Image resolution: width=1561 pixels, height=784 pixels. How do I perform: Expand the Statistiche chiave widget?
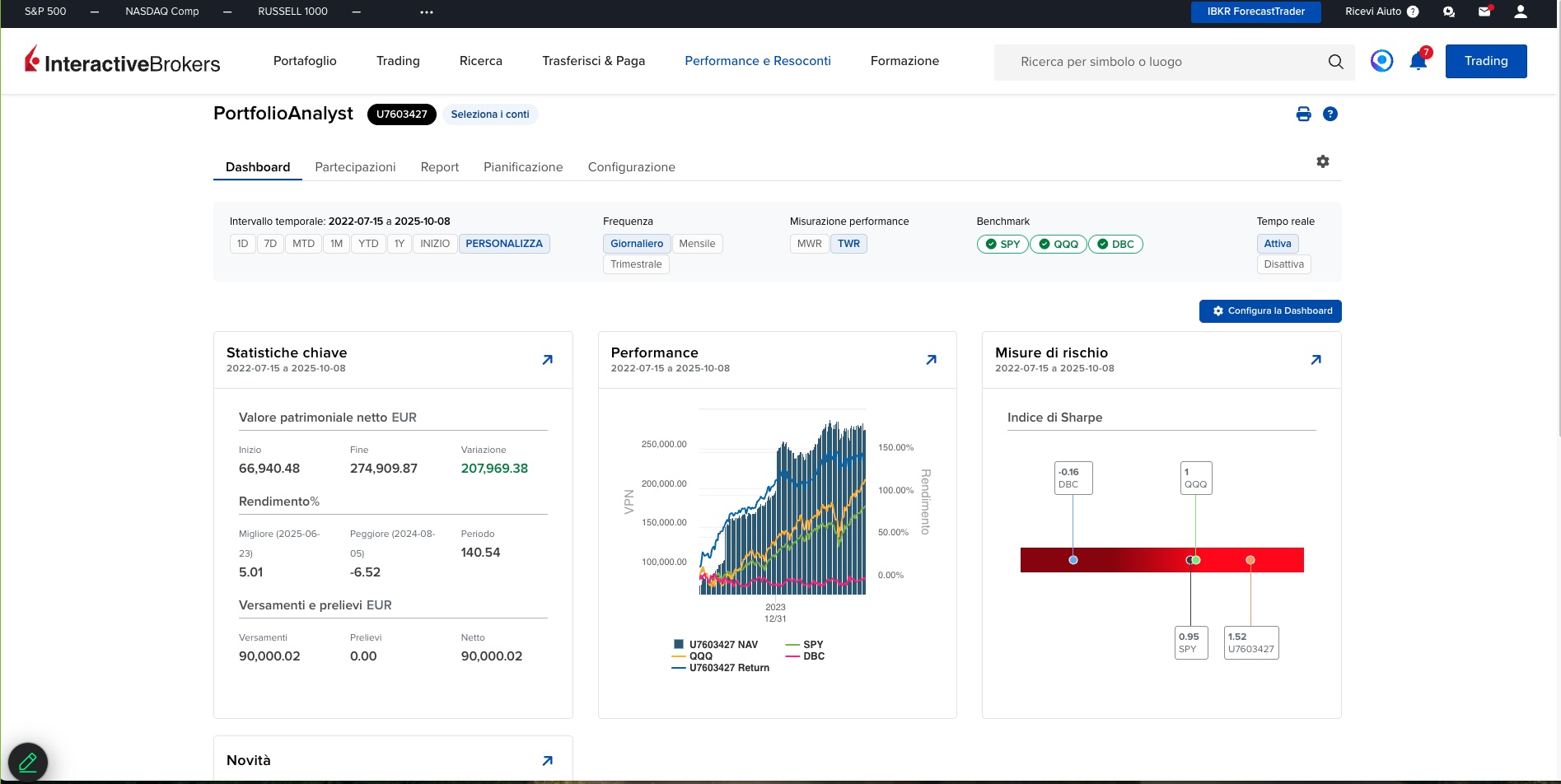(547, 360)
